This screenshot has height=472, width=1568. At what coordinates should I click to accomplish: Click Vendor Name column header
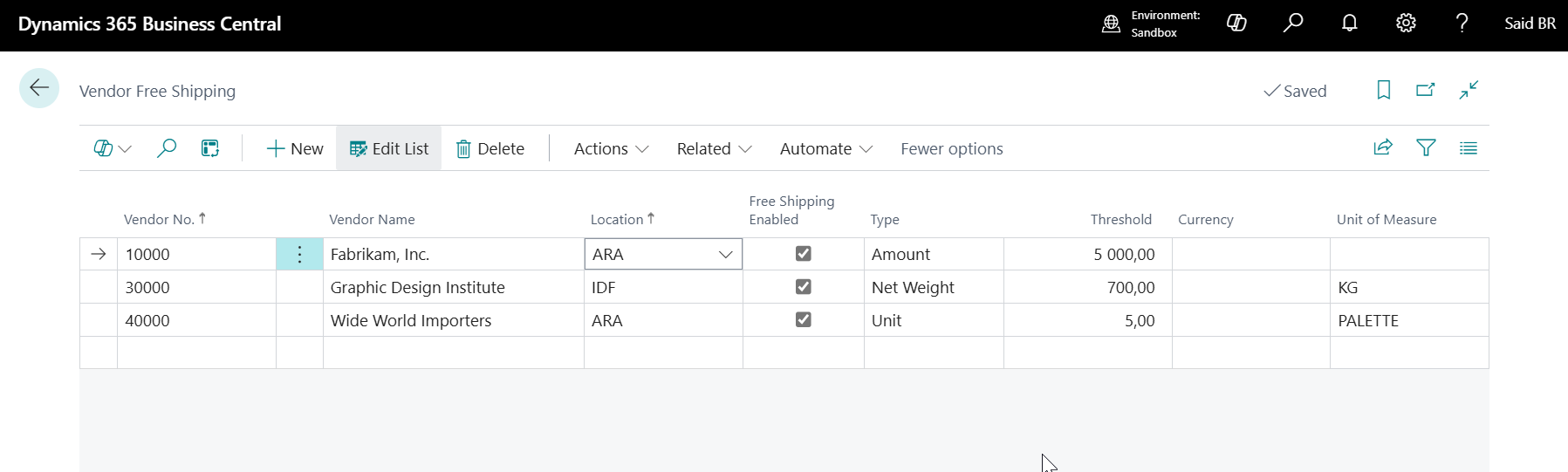coord(372,220)
